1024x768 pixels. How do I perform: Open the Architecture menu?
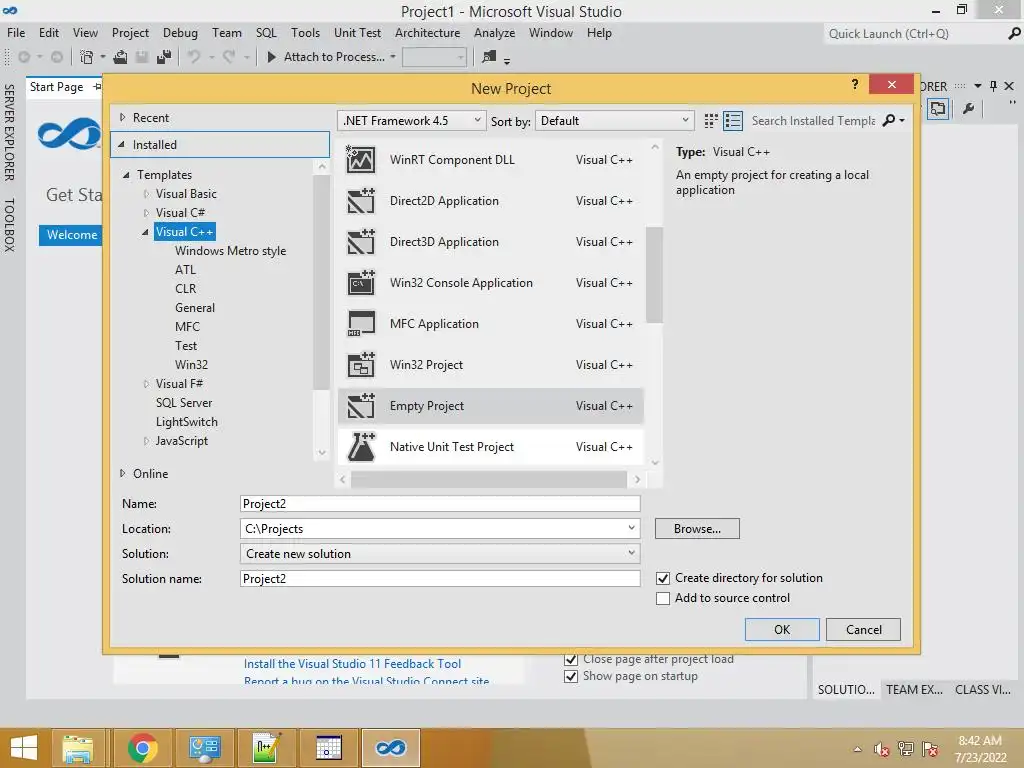427,33
